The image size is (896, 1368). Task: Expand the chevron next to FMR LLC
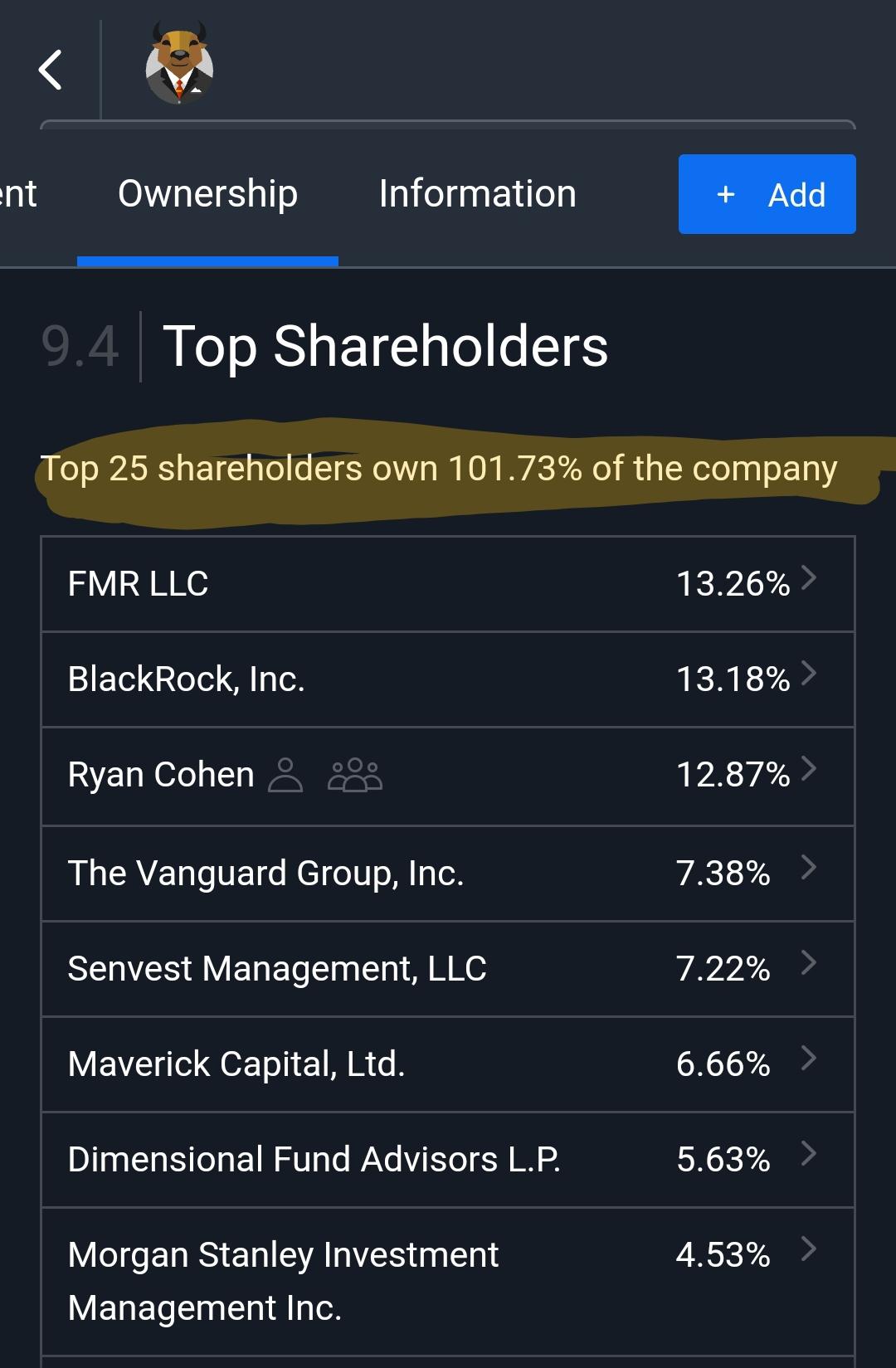808,582
